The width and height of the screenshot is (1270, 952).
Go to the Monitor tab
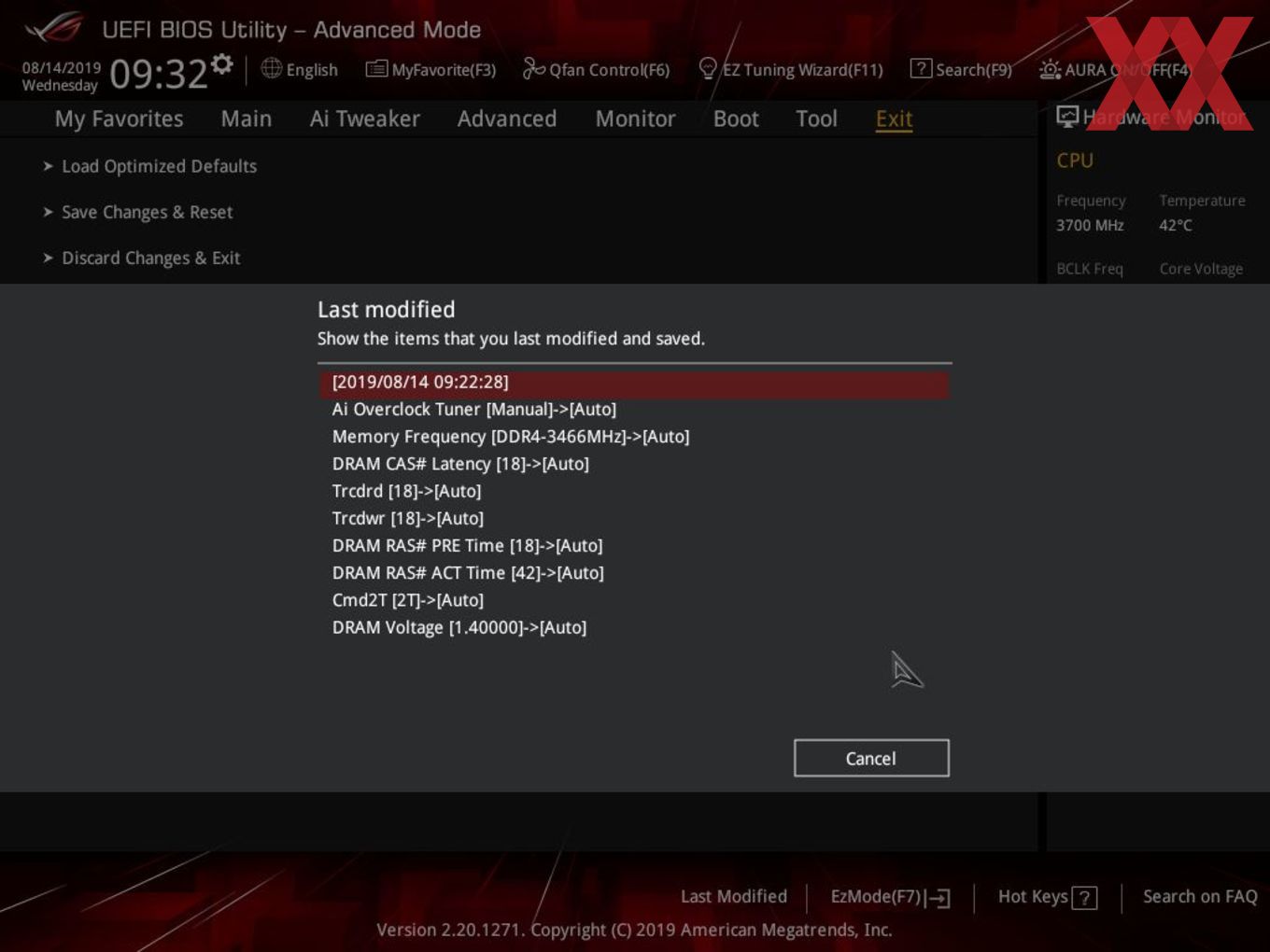tap(635, 119)
